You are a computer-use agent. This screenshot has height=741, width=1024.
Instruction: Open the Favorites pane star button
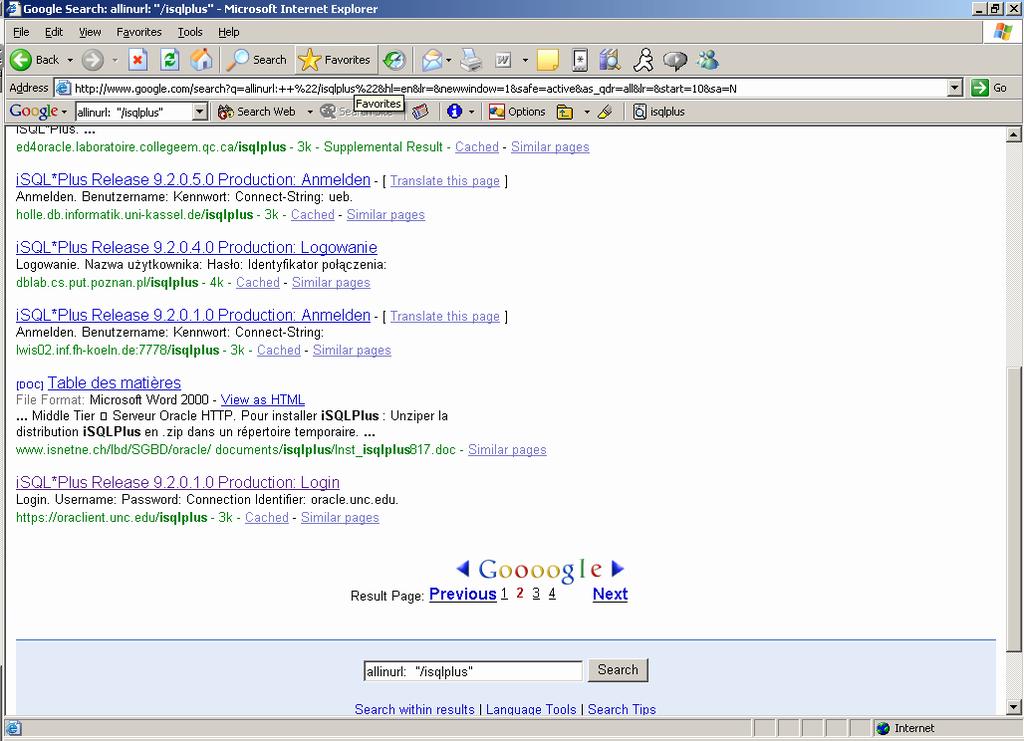pos(334,60)
